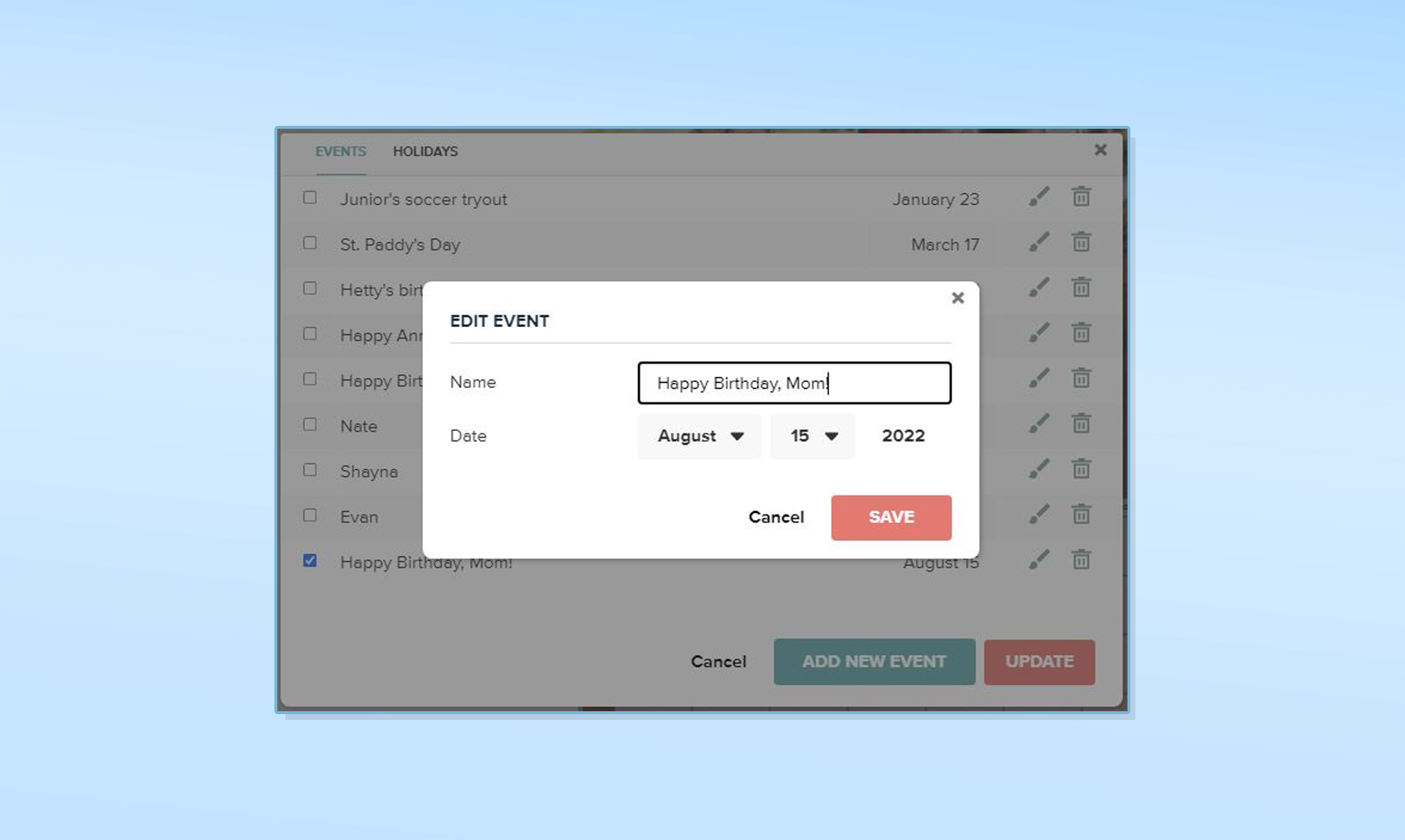Click the pencil/edit icon for Shayna
The width and height of the screenshot is (1405, 840).
click(1038, 469)
